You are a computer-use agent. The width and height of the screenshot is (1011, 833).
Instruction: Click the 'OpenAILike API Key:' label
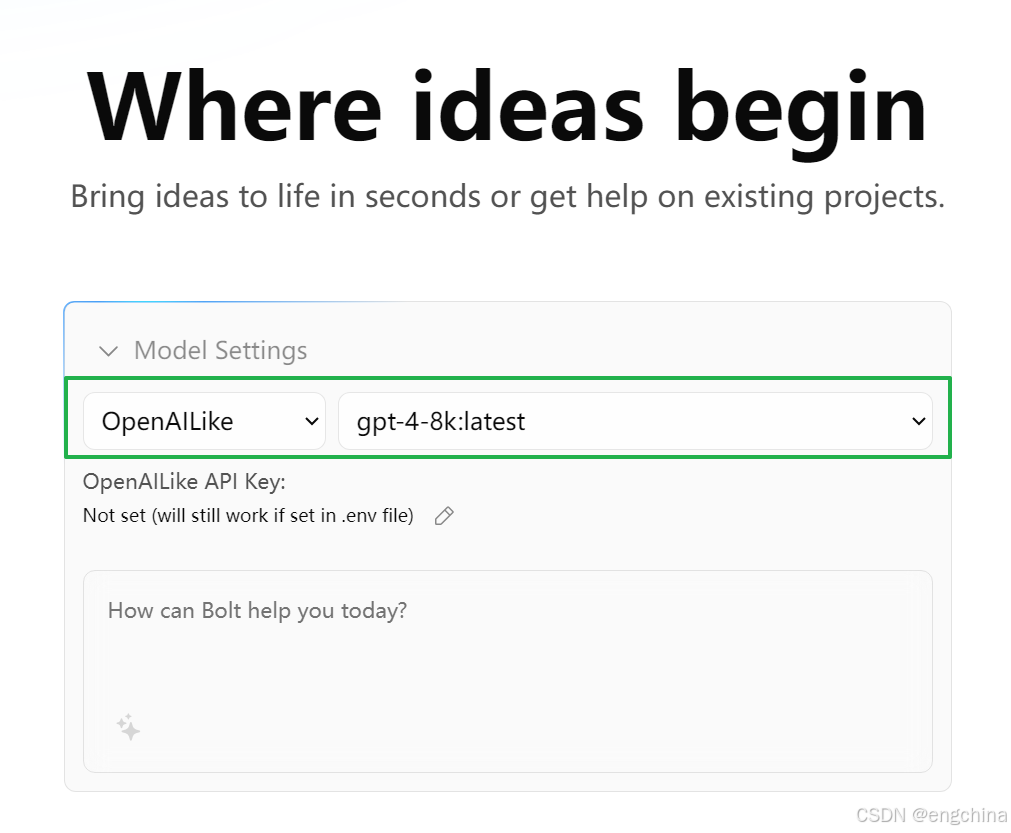pos(184,482)
